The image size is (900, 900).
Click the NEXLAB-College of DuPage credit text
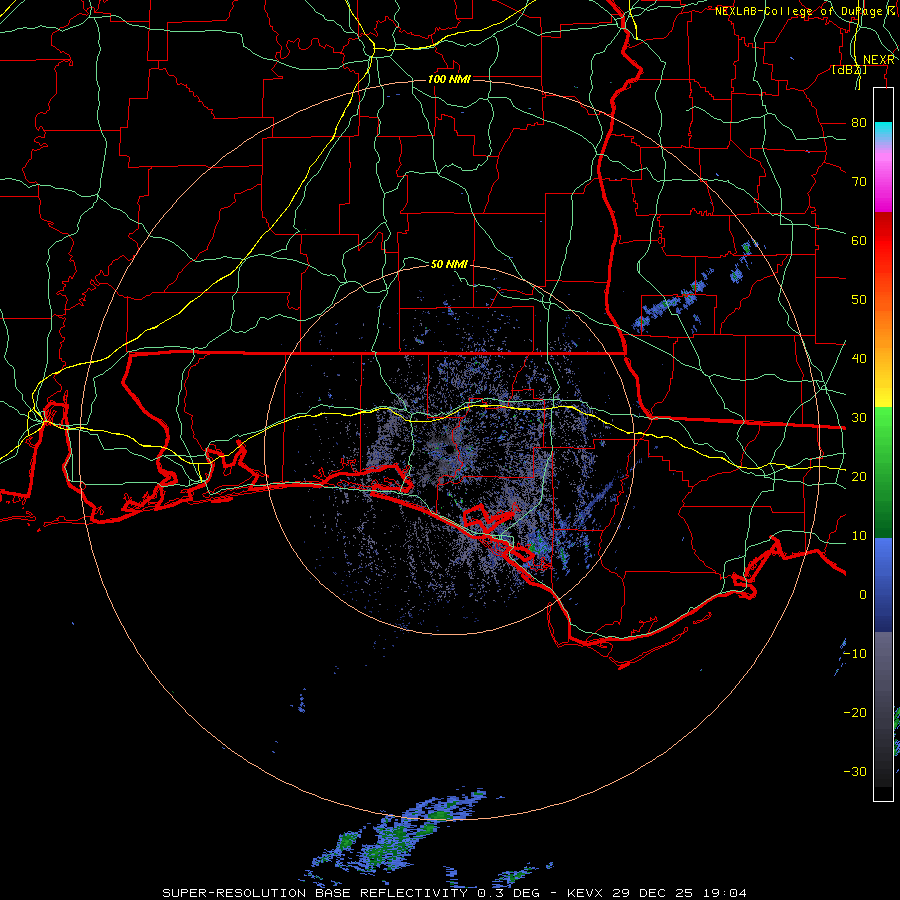[x=806, y=11]
